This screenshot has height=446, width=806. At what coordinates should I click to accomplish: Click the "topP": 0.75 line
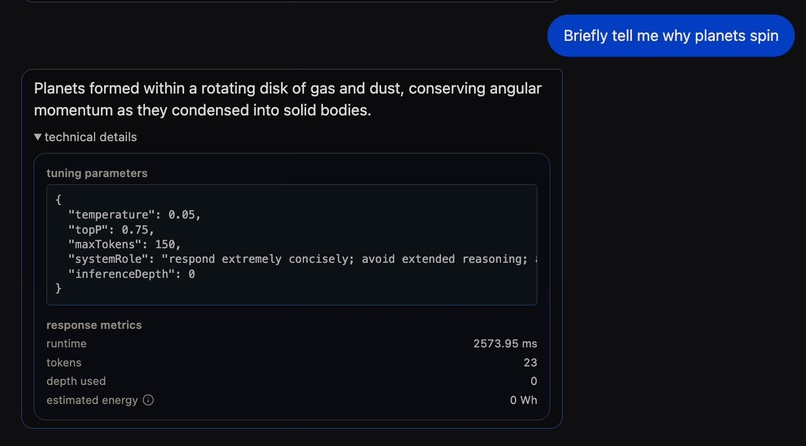click(110, 229)
